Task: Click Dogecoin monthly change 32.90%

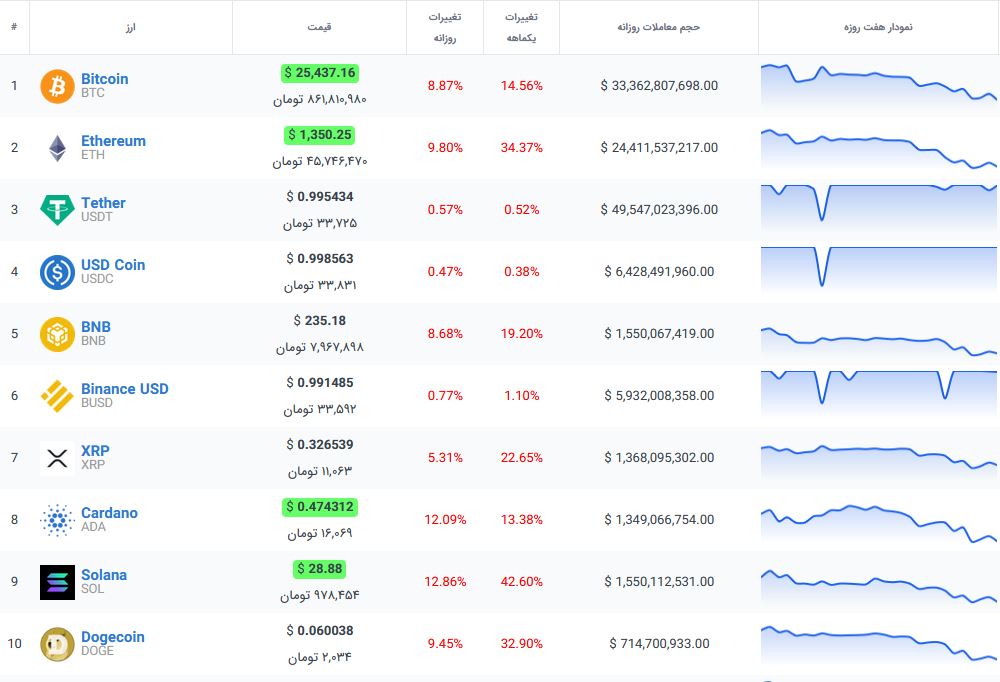Action: pyautogui.click(x=521, y=643)
